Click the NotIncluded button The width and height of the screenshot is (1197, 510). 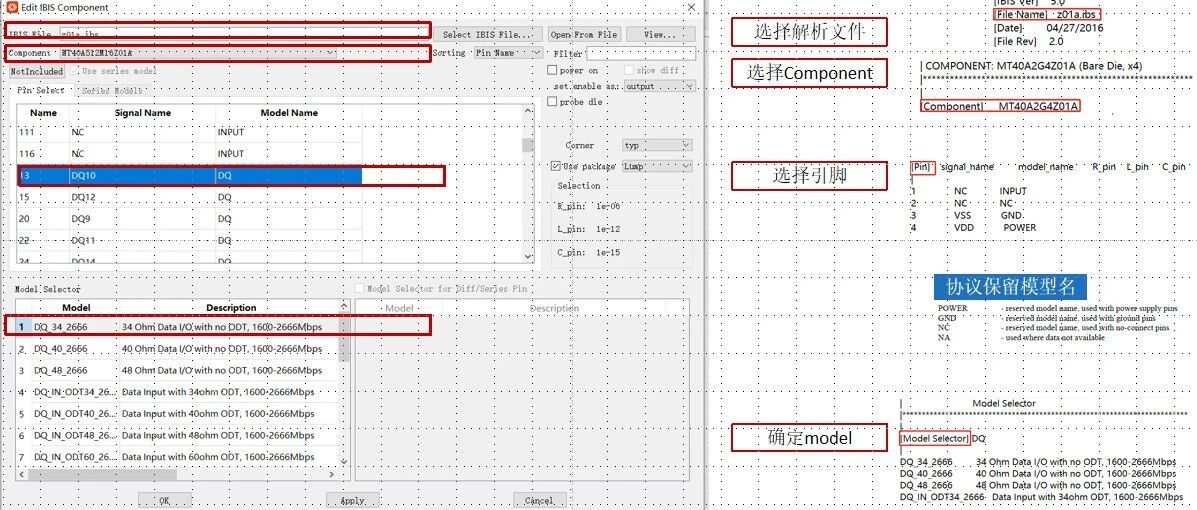tap(37, 71)
